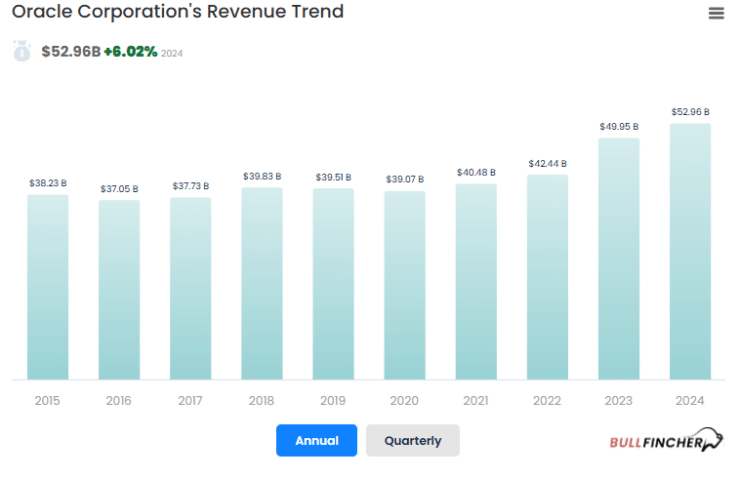Click the 2021 axis label
Screen dimensions: 740x478
tap(476, 401)
